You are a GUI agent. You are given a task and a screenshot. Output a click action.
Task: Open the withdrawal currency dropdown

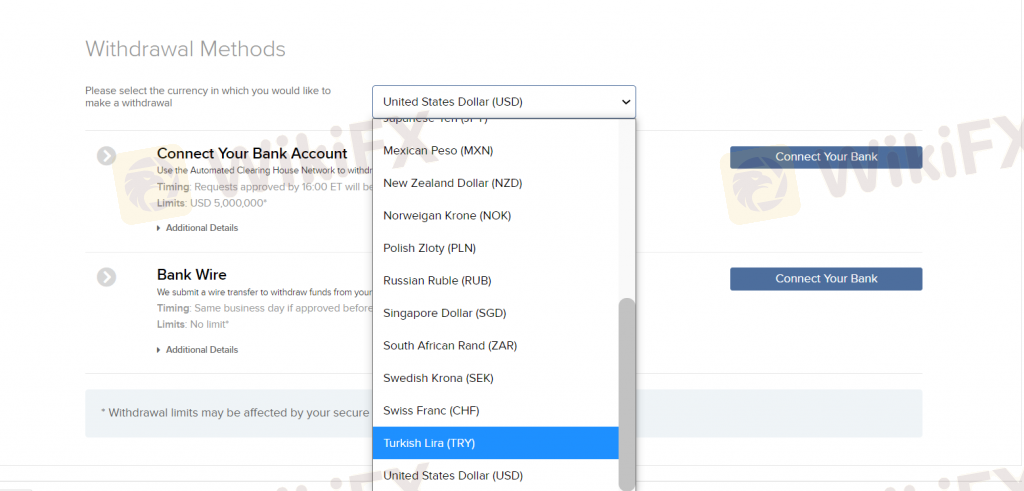[x=503, y=102]
